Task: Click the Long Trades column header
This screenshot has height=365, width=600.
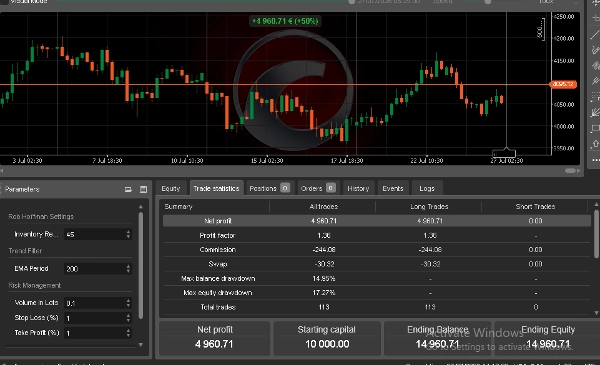Action: point(429,207)
